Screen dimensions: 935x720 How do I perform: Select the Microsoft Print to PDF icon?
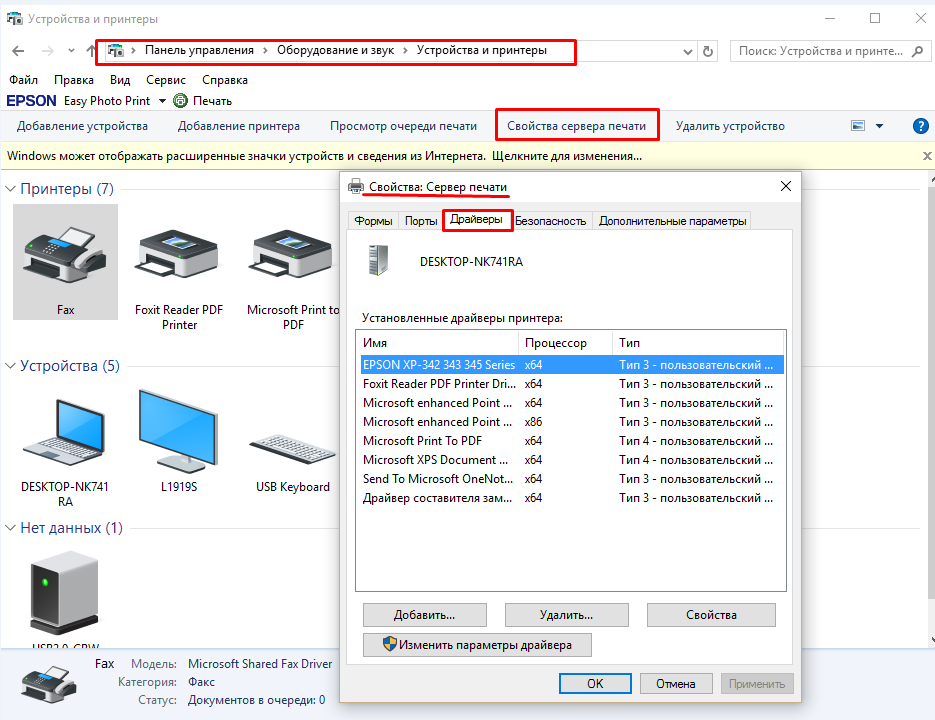click(x=292, y=254)
